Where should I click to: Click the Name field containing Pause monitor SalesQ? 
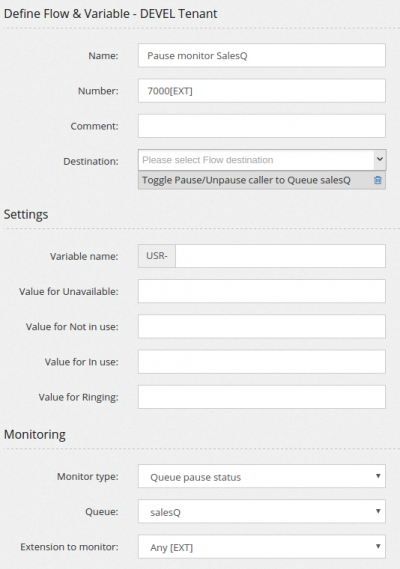[262, 56]
